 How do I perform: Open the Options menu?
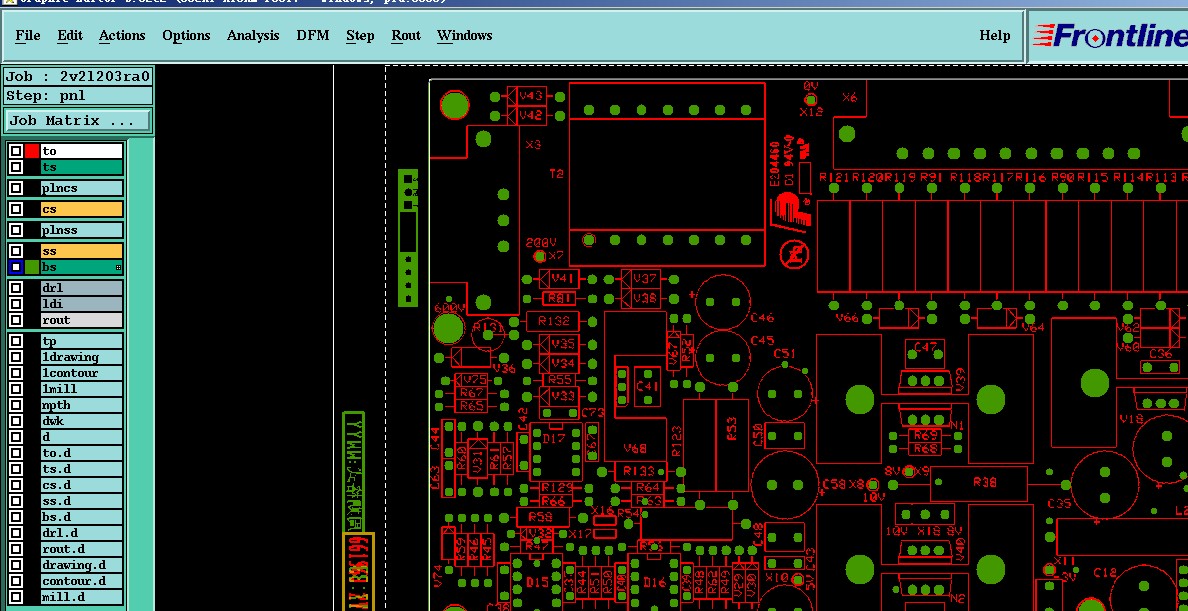186,36
